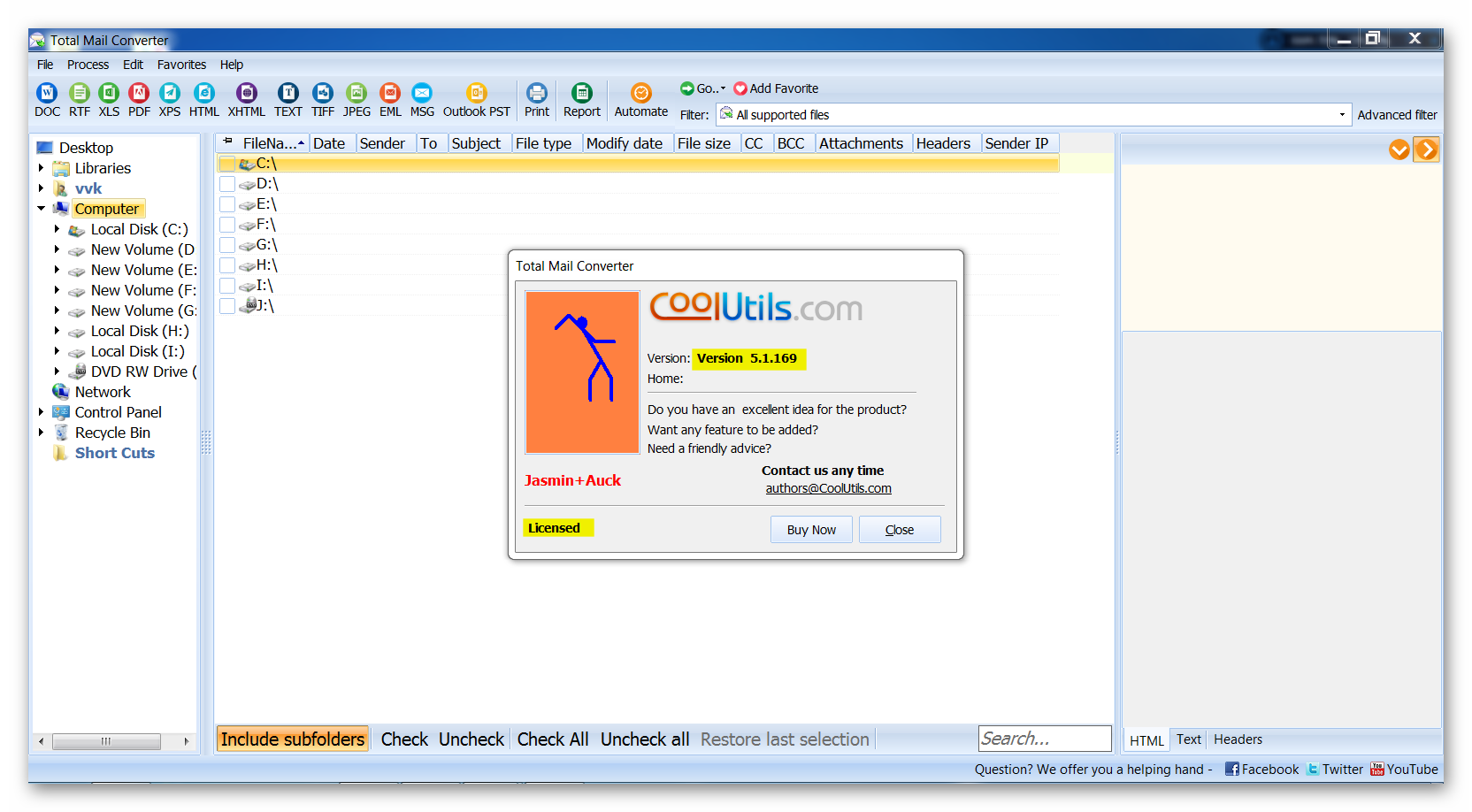Expand the Libraries tree node

pos(41,168)
